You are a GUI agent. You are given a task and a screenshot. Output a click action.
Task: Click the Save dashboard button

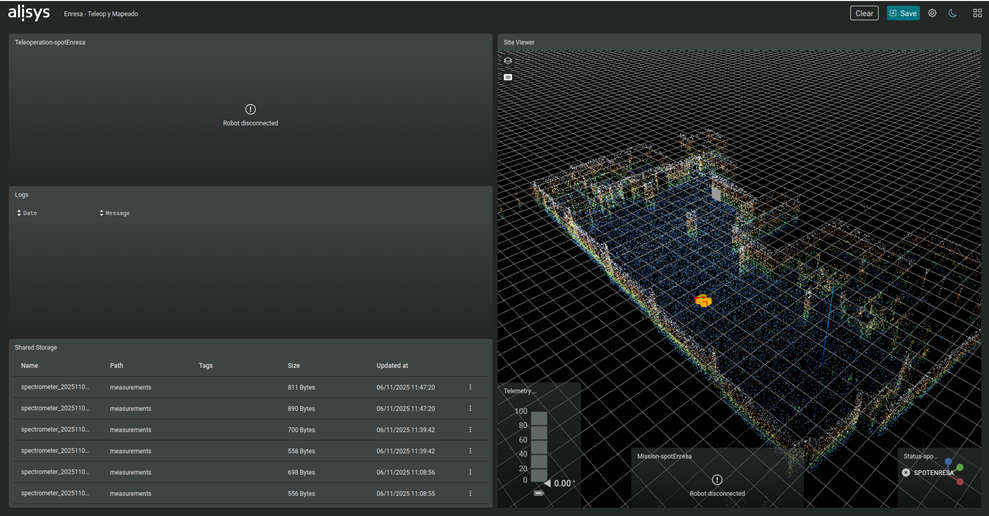903,13
